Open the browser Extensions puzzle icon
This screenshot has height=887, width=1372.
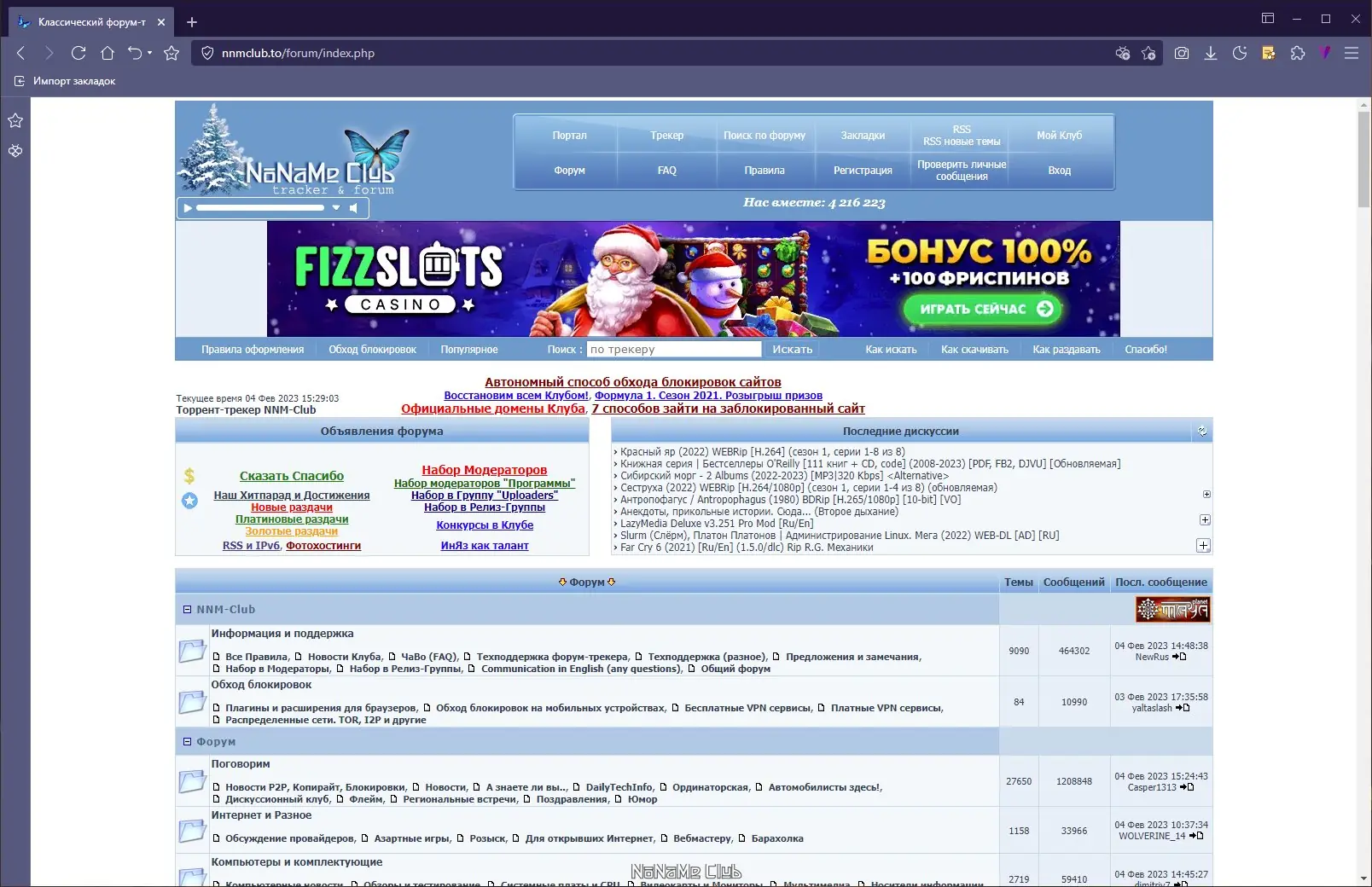(x=1298, y=53)
